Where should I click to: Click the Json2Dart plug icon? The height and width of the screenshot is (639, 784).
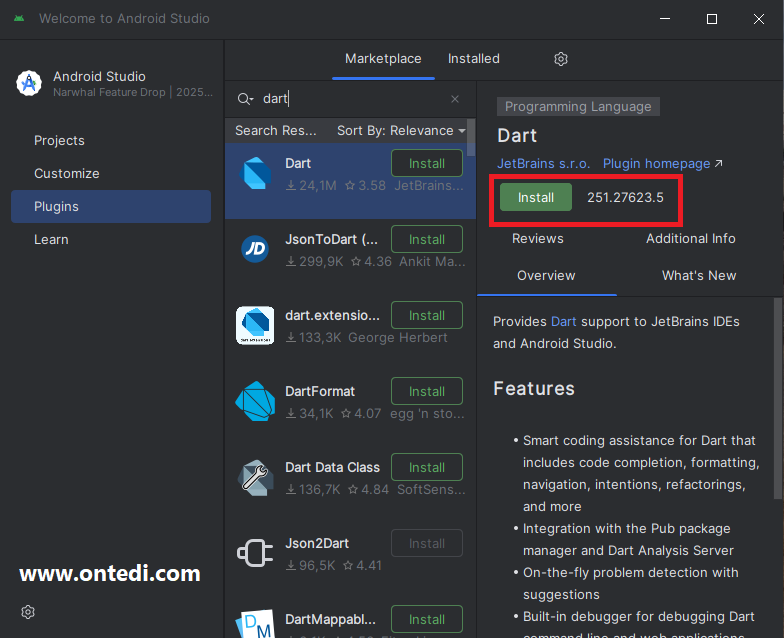tap(255, 553)
